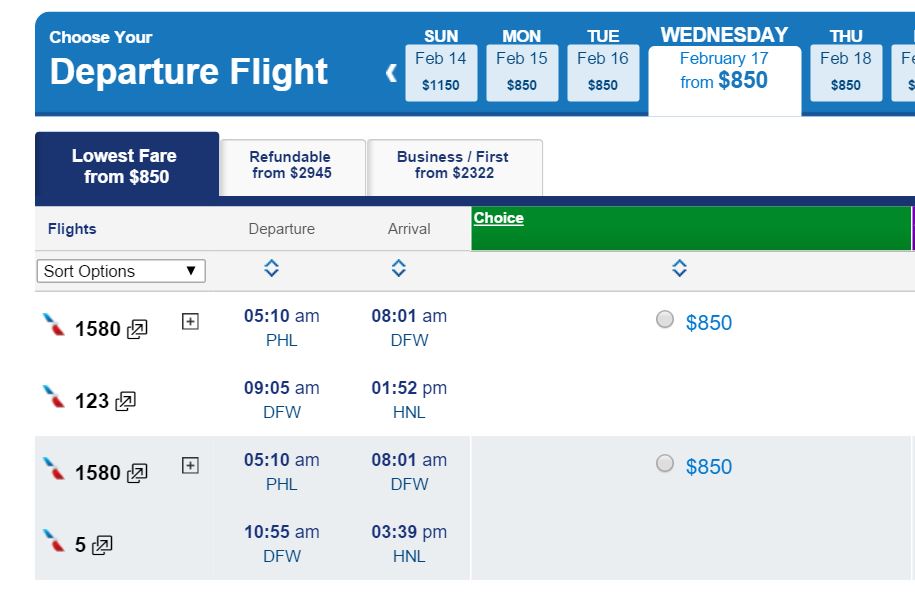The image size is (915, 592).
Task: Switch to Business / First fare tab
Action: (x=455, y=167)
